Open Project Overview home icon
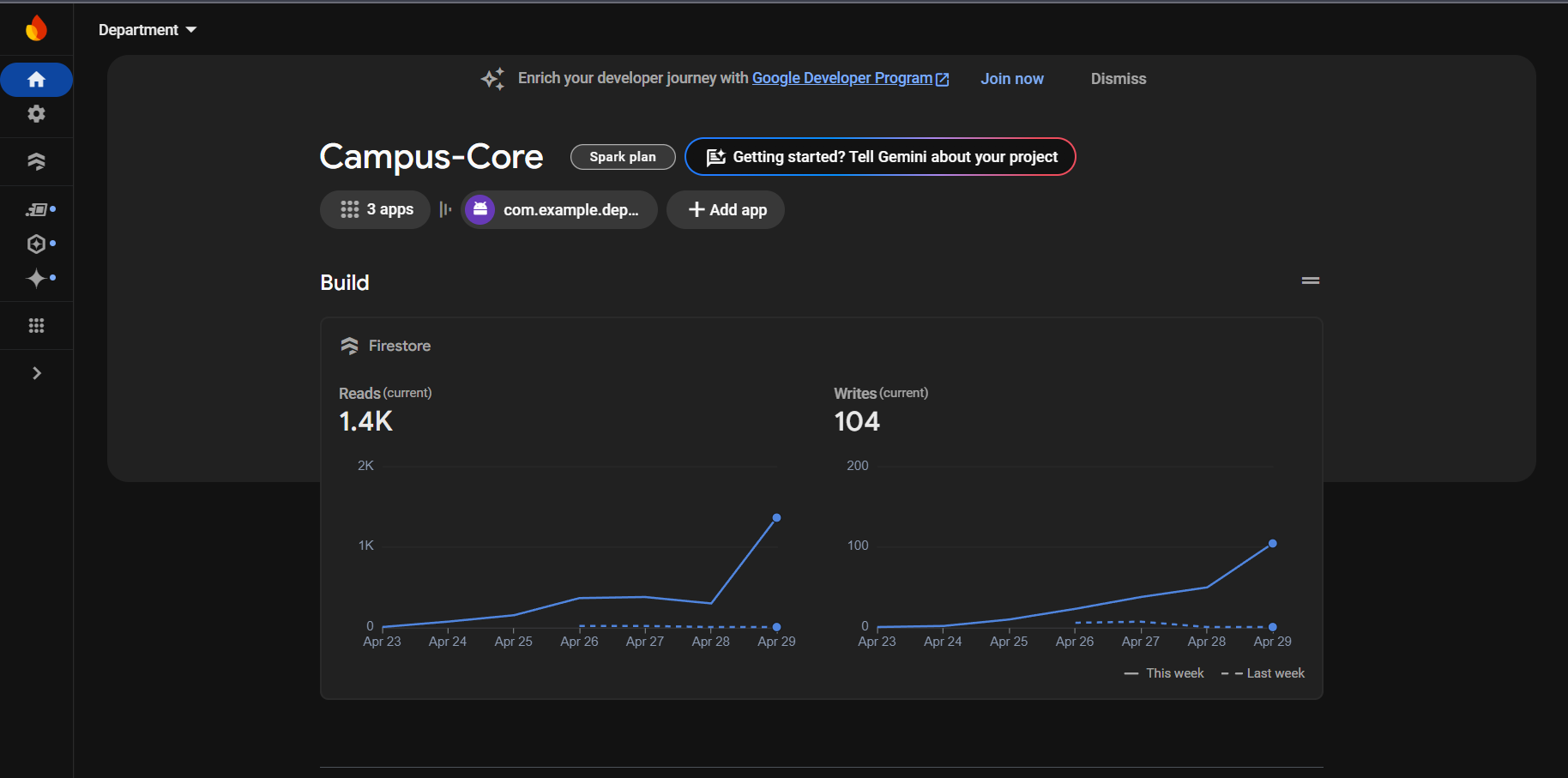This screenshot has height=778, width=1568. pos(36,80)
